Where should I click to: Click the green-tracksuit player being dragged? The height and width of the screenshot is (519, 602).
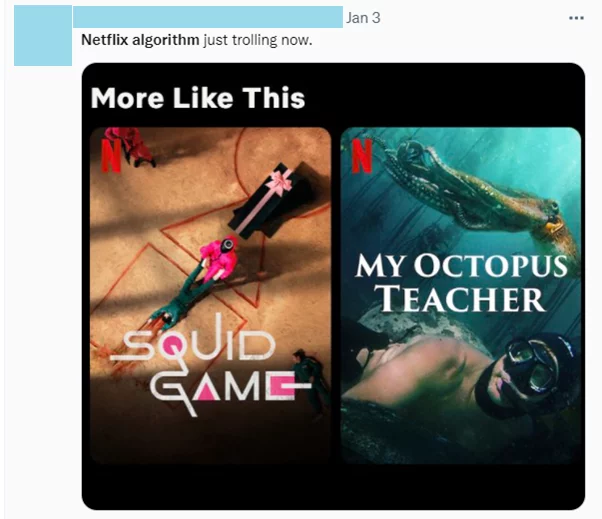(180, 298)
